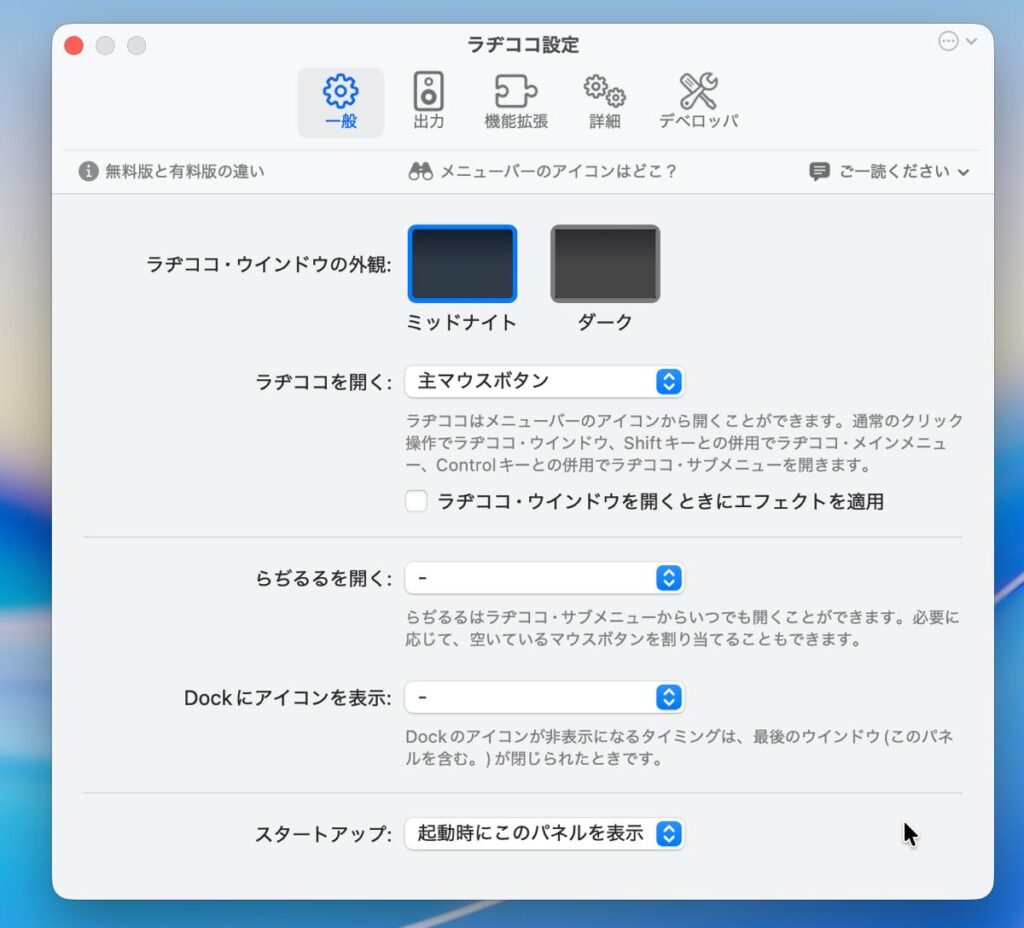Open the らぢるるを開く dropdown

545,577
